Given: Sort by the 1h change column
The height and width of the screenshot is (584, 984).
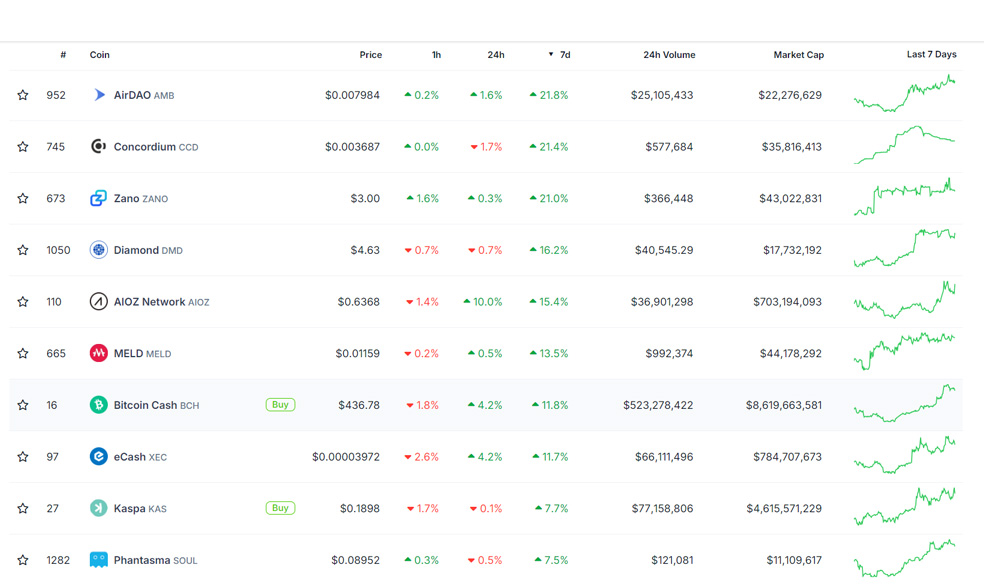Looking at the screenshot, I should (436, 55).
